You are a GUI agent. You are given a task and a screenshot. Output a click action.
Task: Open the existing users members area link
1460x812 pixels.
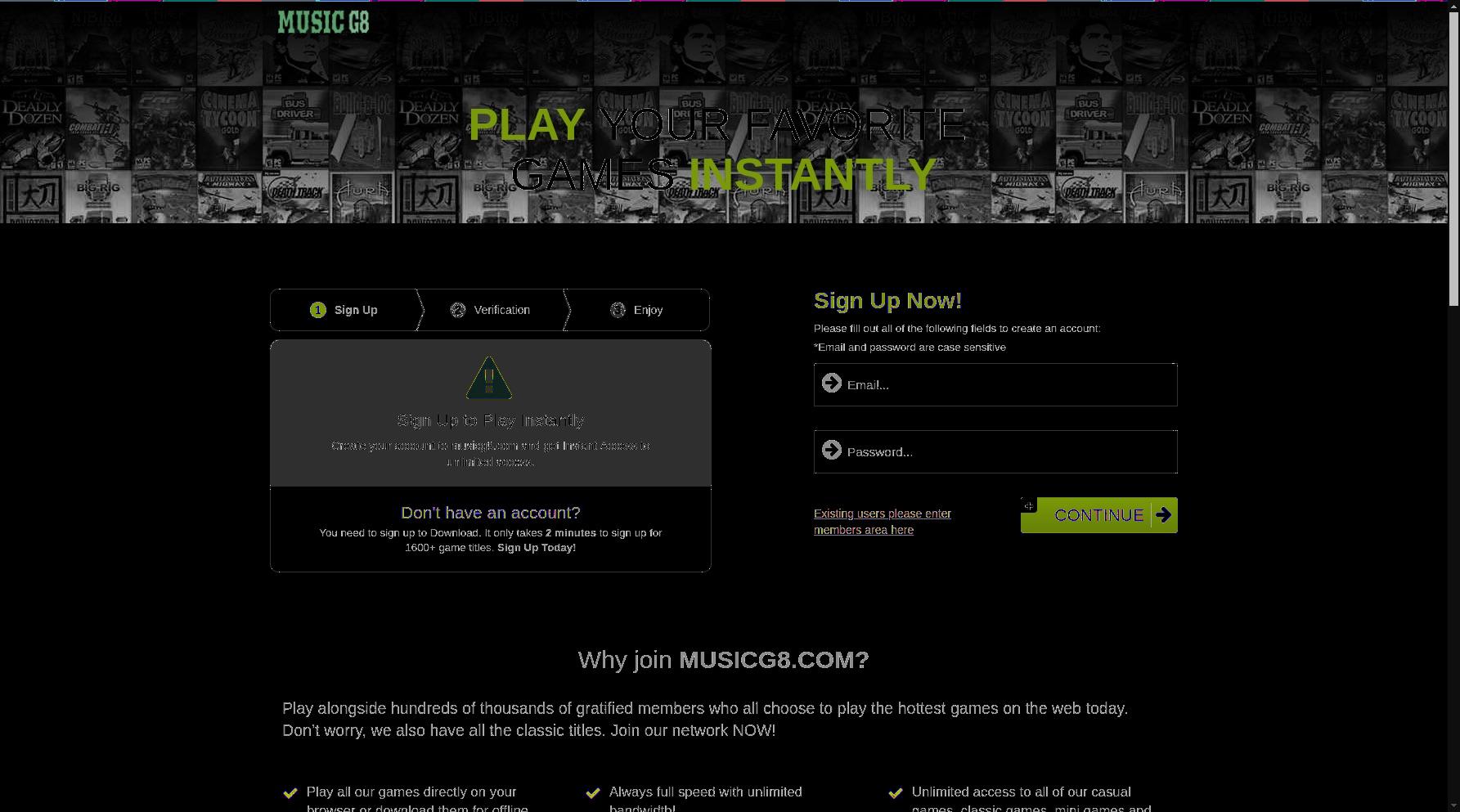point(883,522)
